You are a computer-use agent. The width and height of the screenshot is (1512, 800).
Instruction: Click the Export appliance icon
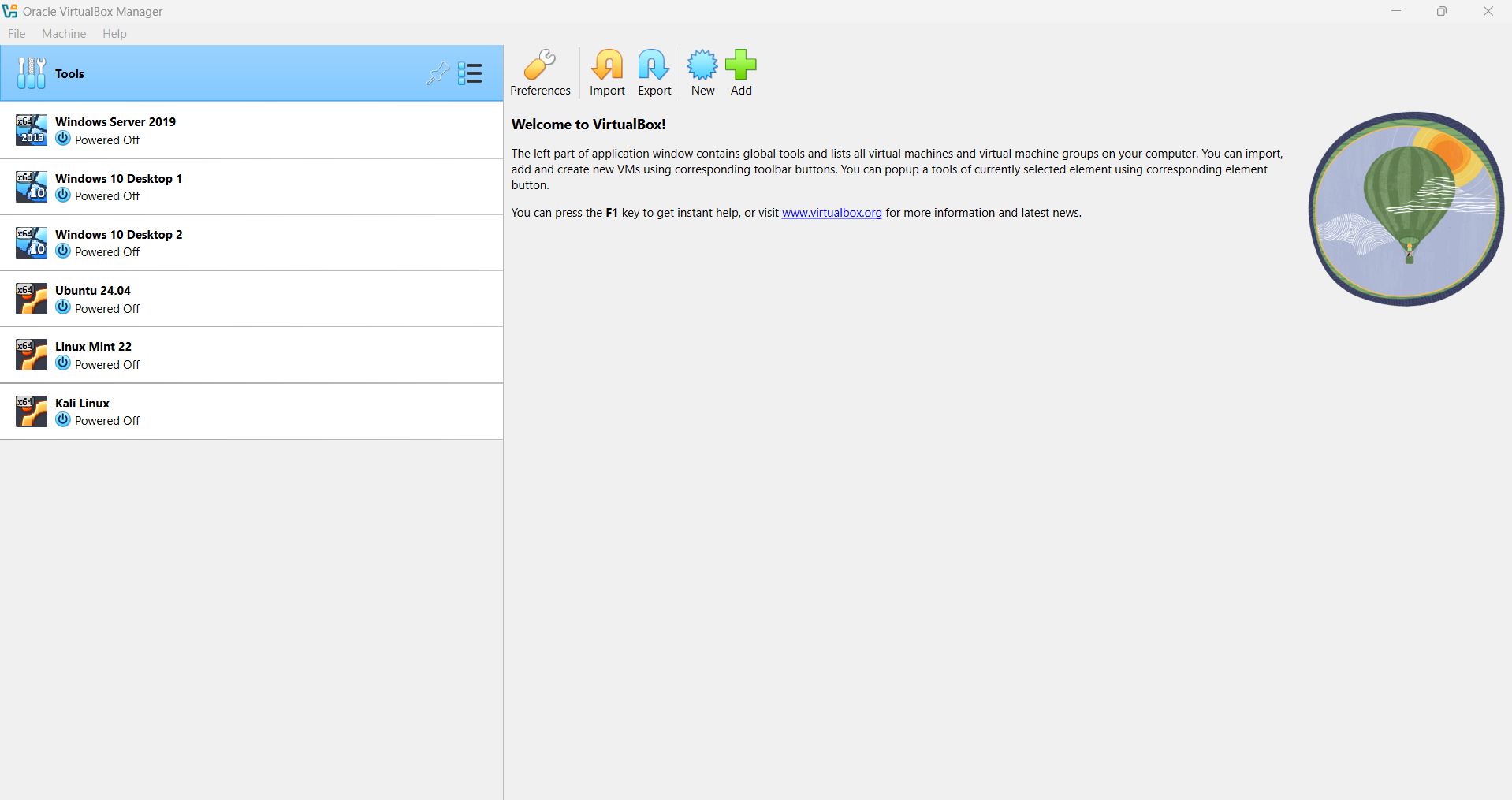tap(654, 65)
